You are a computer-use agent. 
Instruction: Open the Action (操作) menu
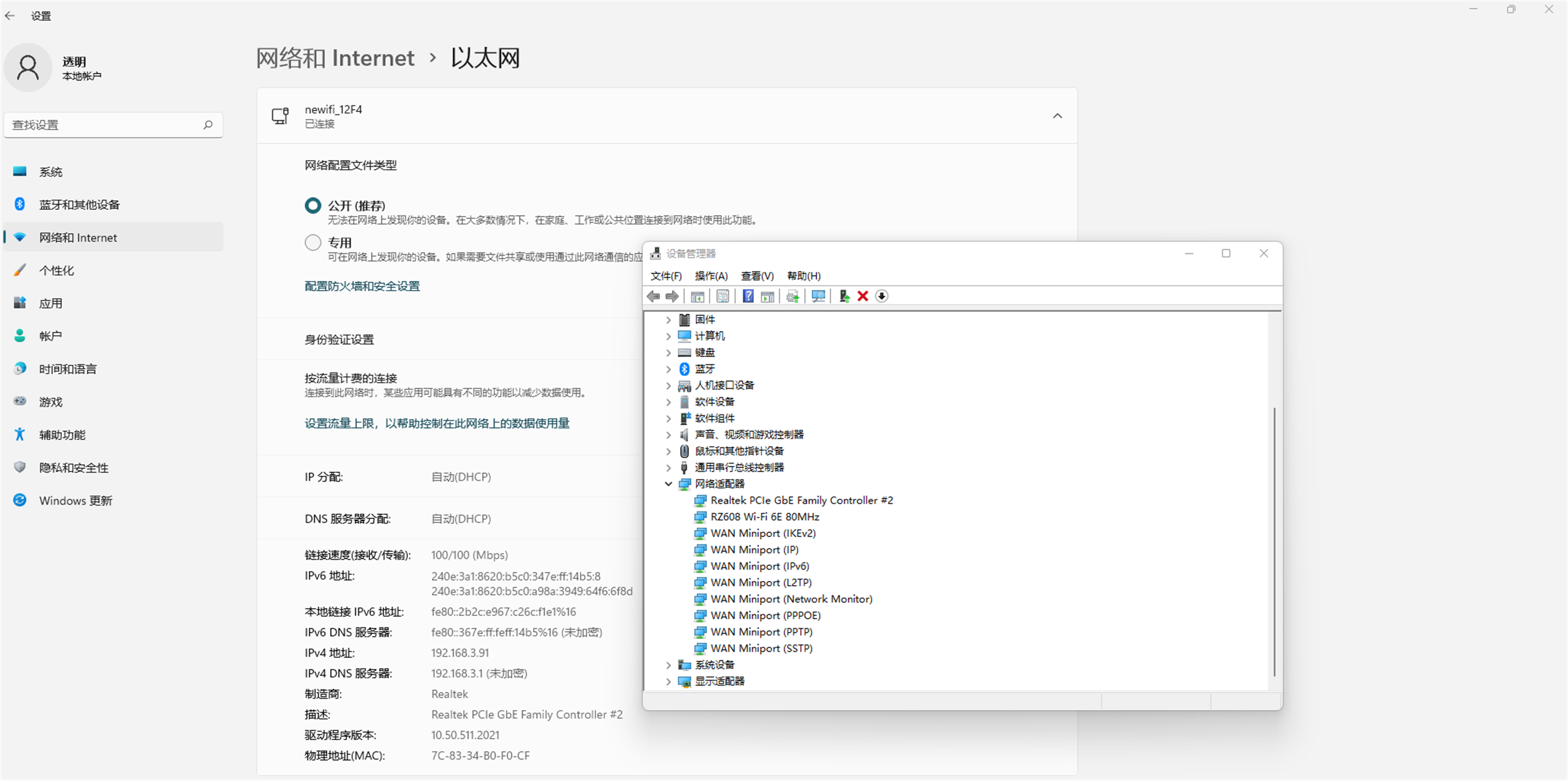pyautogui.click(x=711, y=276)
